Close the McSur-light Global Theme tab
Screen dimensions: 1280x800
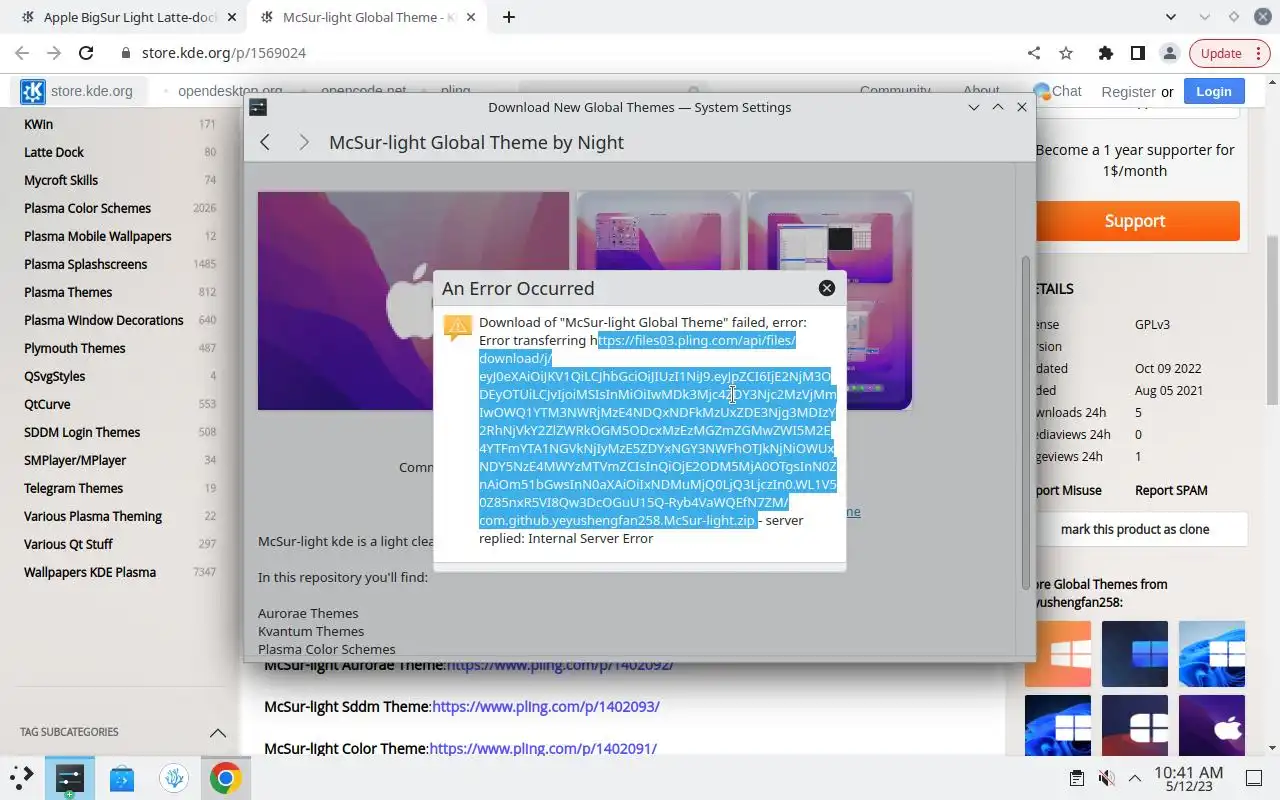(x=469, y=17)
